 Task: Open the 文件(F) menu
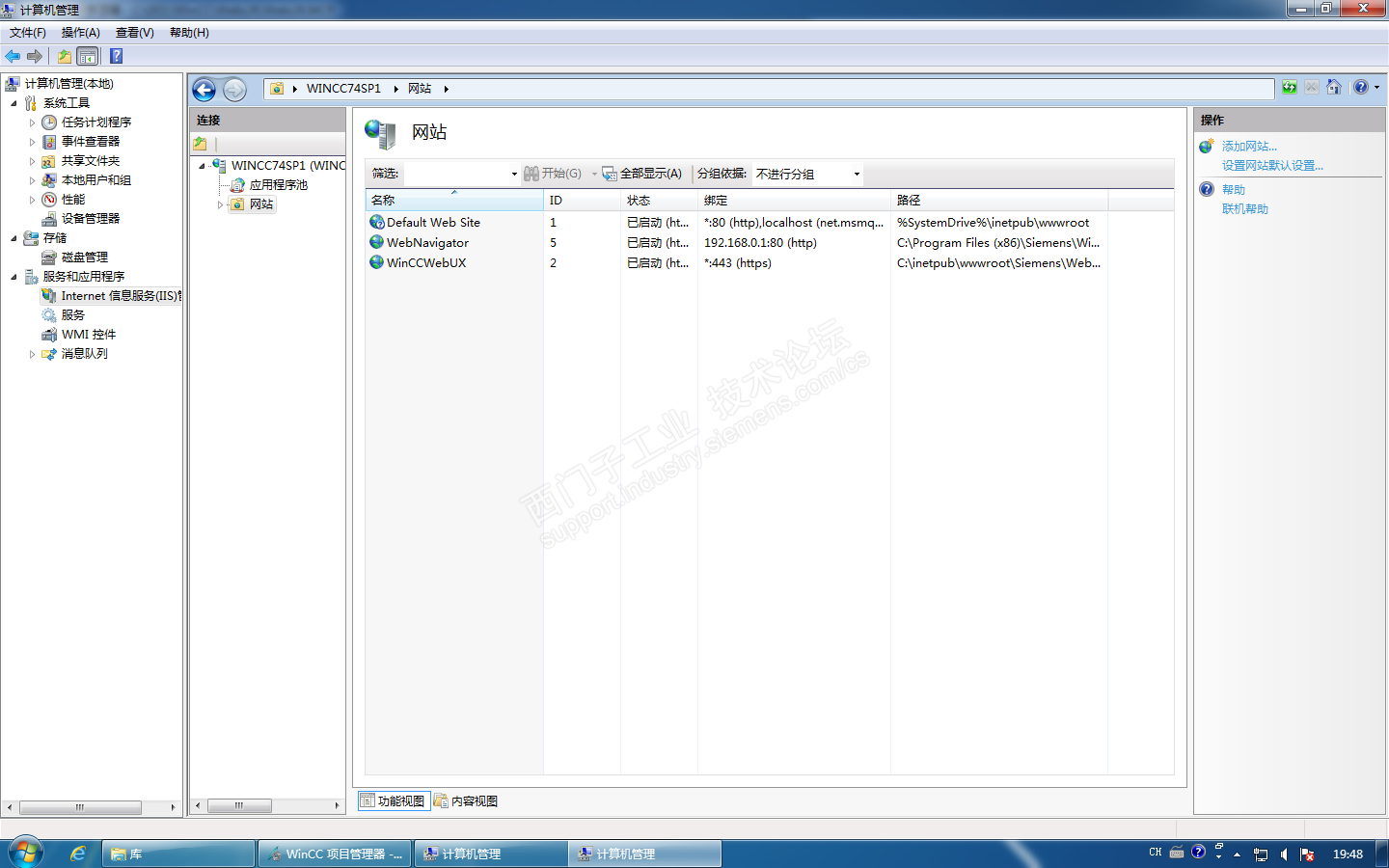point(28,33)
